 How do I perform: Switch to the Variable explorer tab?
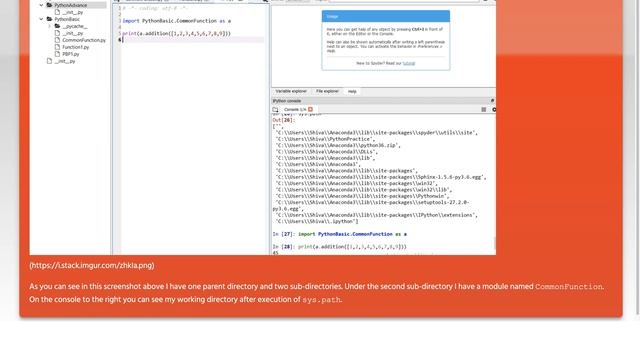pyautogui.click(x=291, y=91)
